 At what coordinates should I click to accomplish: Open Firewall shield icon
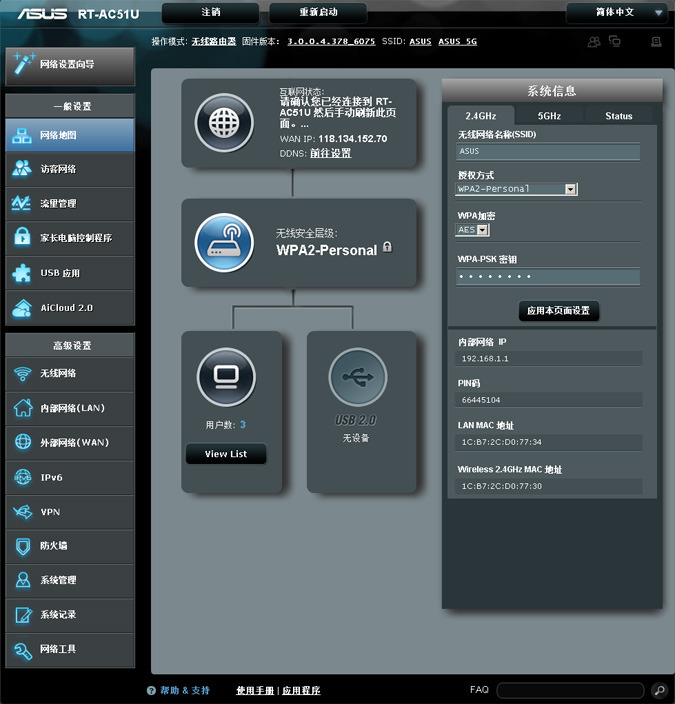pos(22,546)
